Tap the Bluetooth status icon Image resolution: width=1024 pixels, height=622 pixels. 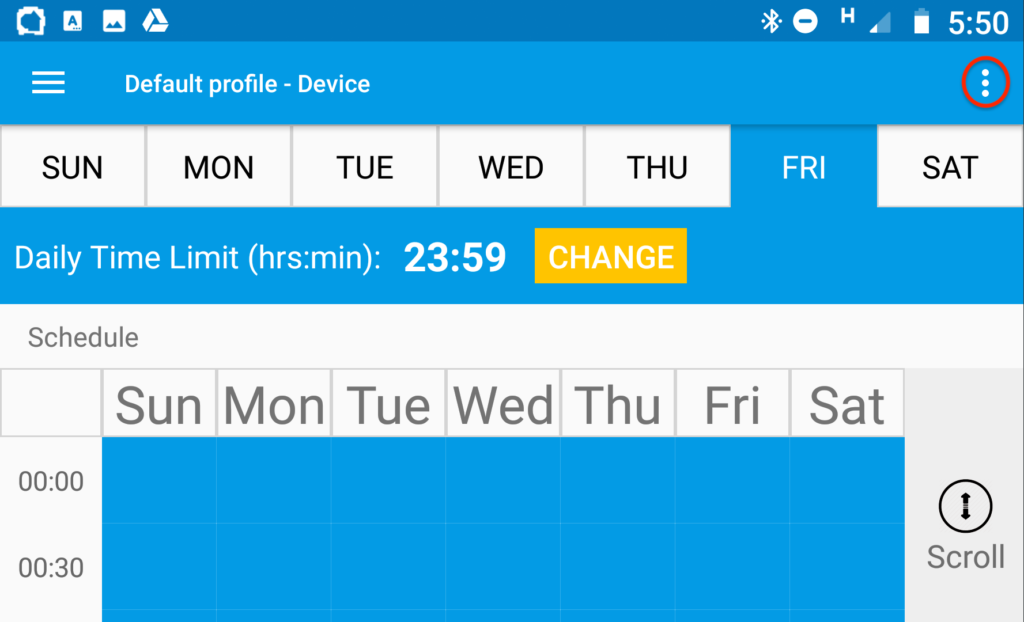click(771, 22)
